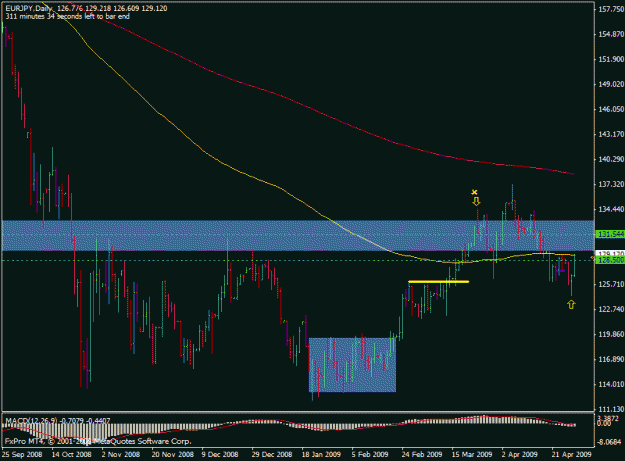Click the 151.900 price axis label
625x461 pixels.
pos(611,59)
